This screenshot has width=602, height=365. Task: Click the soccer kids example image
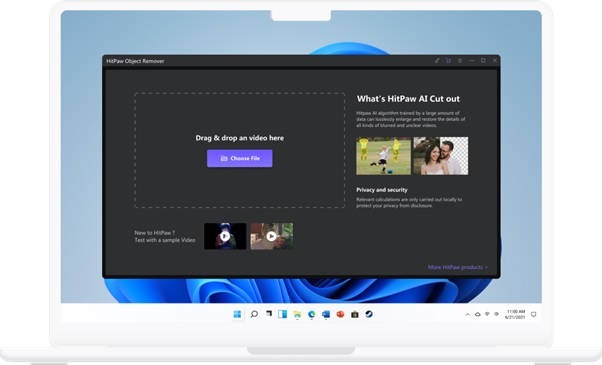point(383,156)
